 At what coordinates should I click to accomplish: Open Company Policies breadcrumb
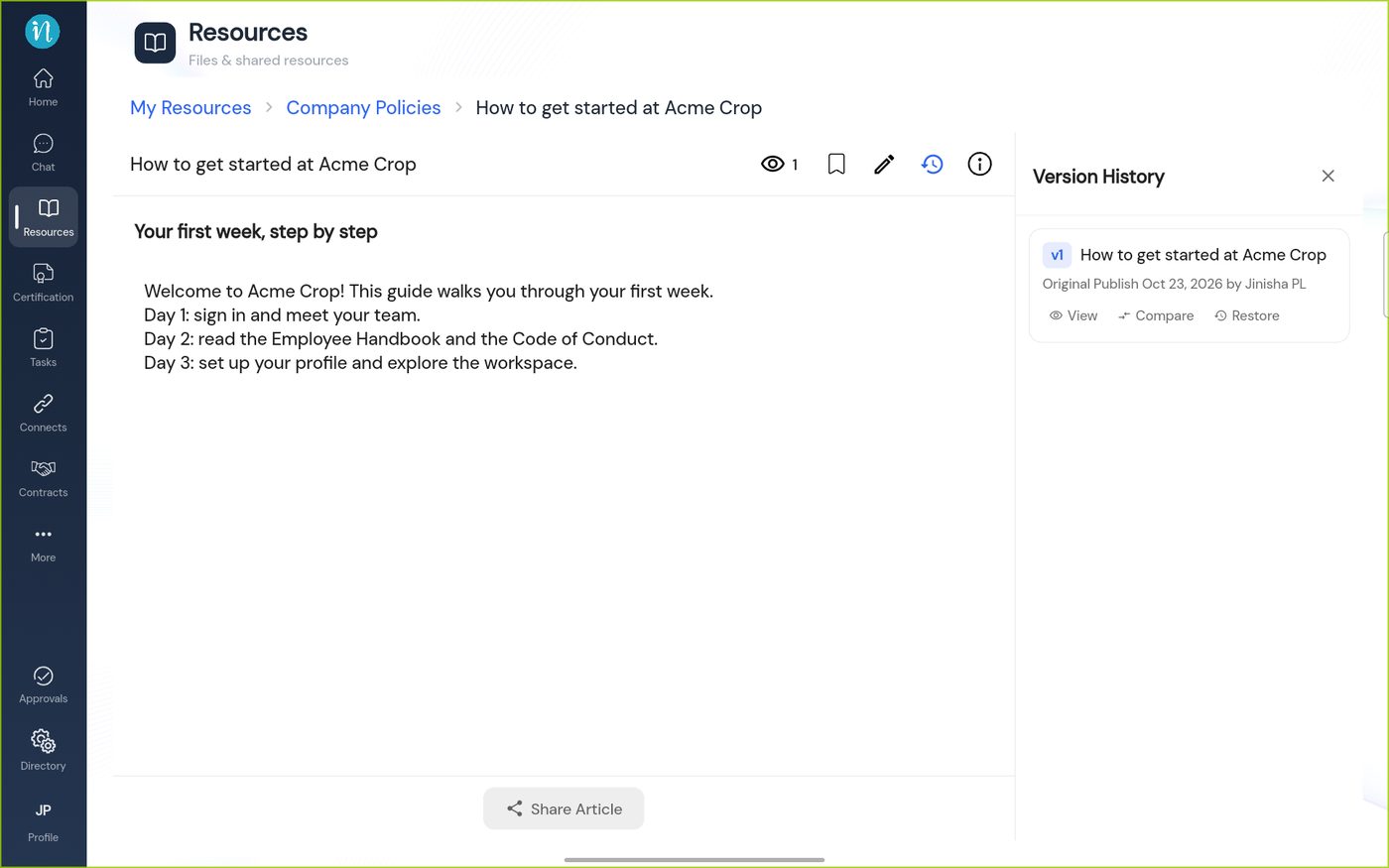point(363,108)
